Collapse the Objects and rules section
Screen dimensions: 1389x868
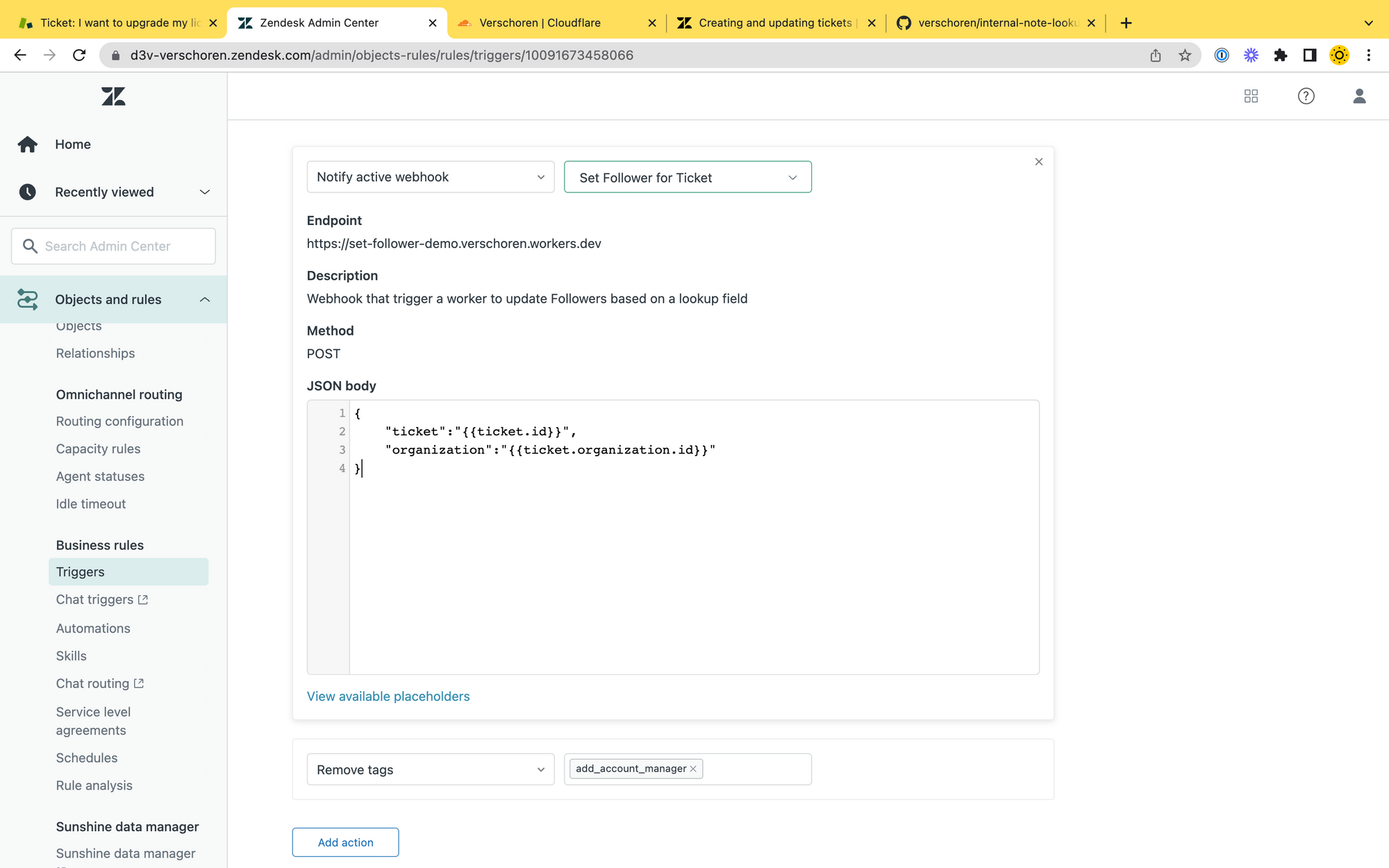point(204,299)
